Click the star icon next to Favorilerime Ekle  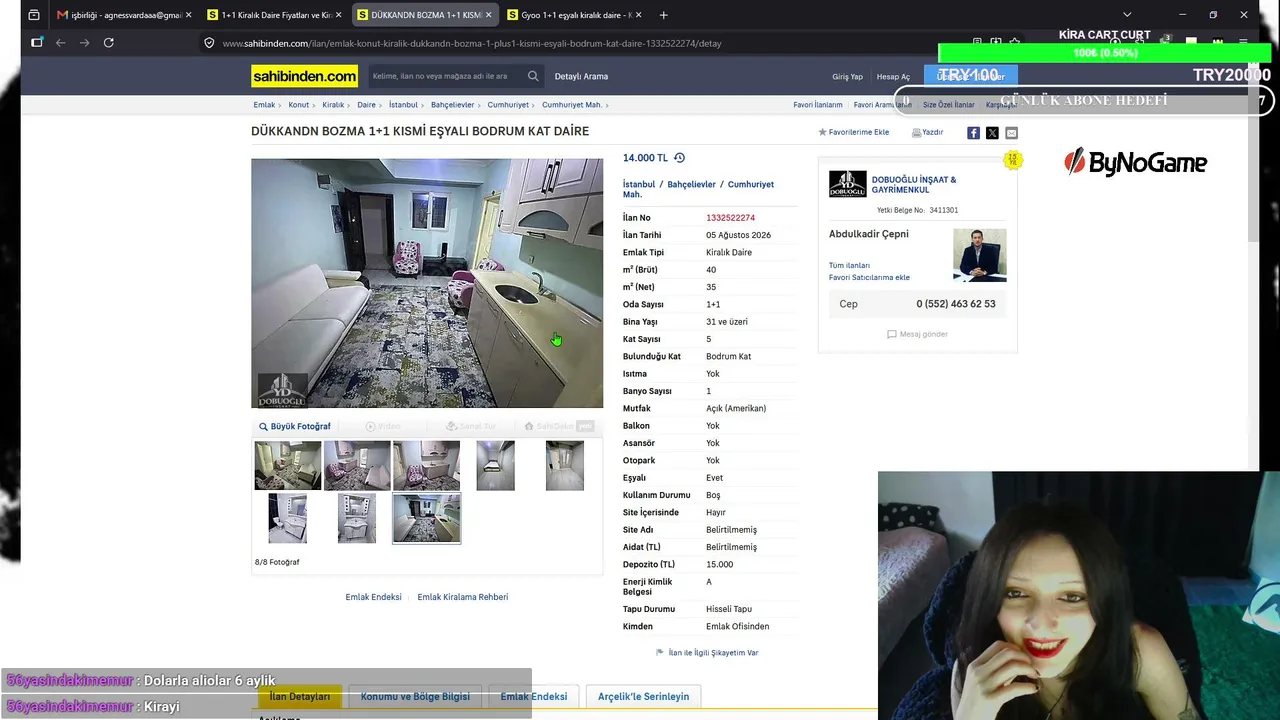click(x=822, y=132)
